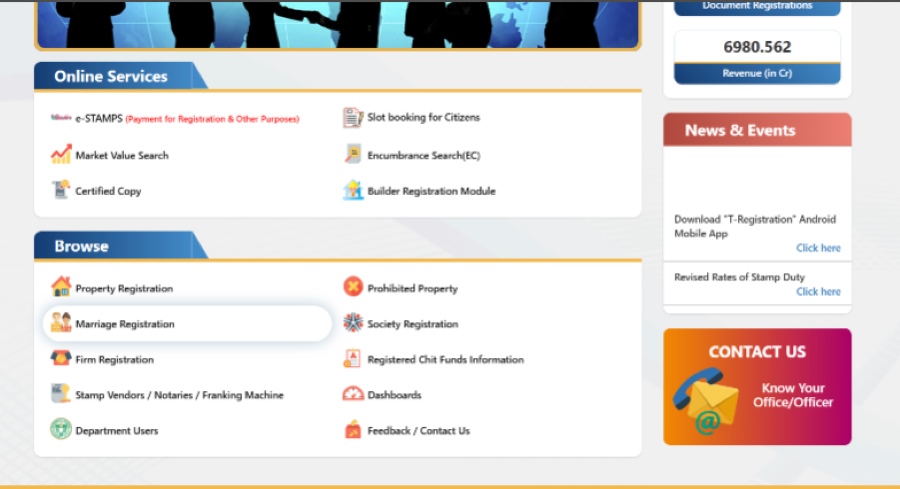The image size is (900, 489).
Task: Click the Certified Copy document icon
Action: click(x=61, y=190)
